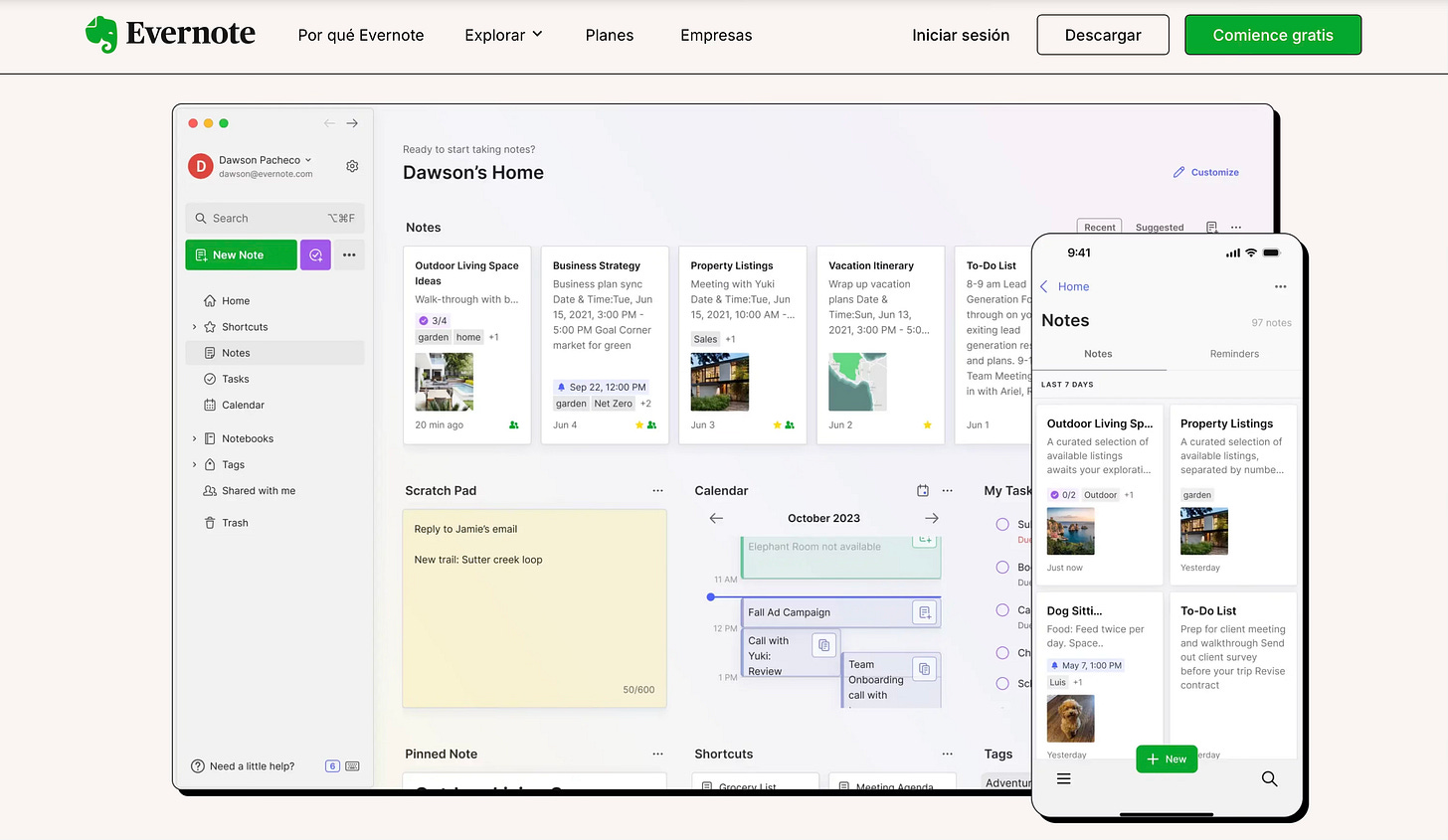Expand the Shortcuts tree item
Image resolution: width=1448 pixels, height=840 pixels.
(x=194, y=327)
